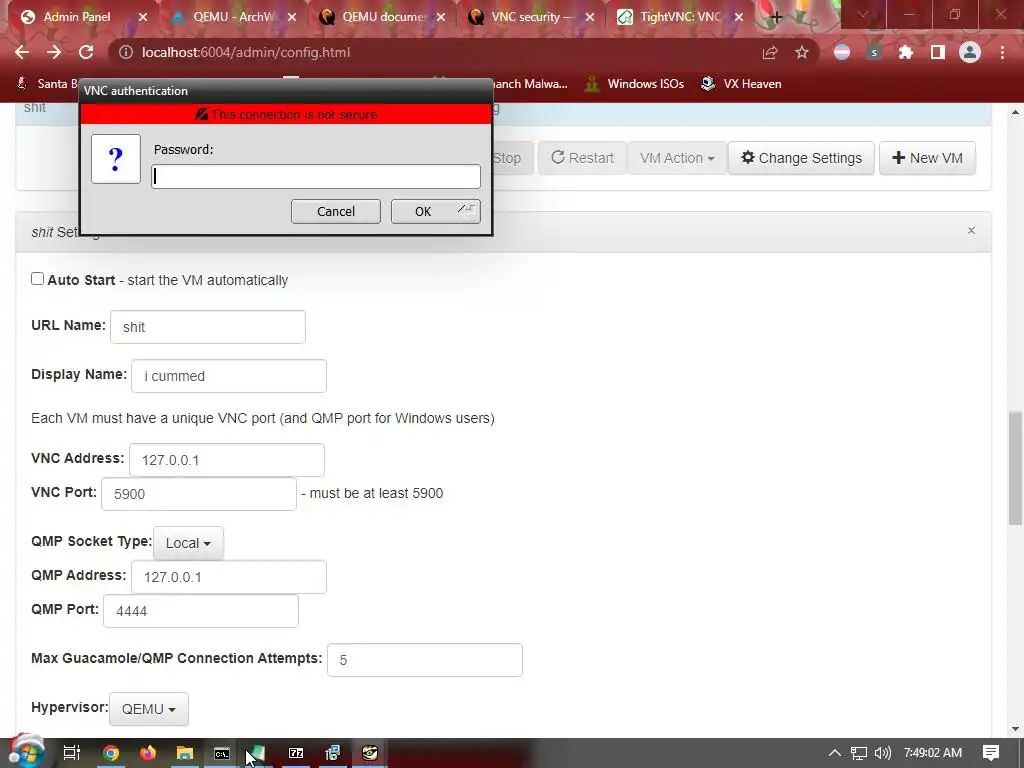Open the VM Action dropdown
Viewport: 1024px width, 768px height.
point(677,158)
